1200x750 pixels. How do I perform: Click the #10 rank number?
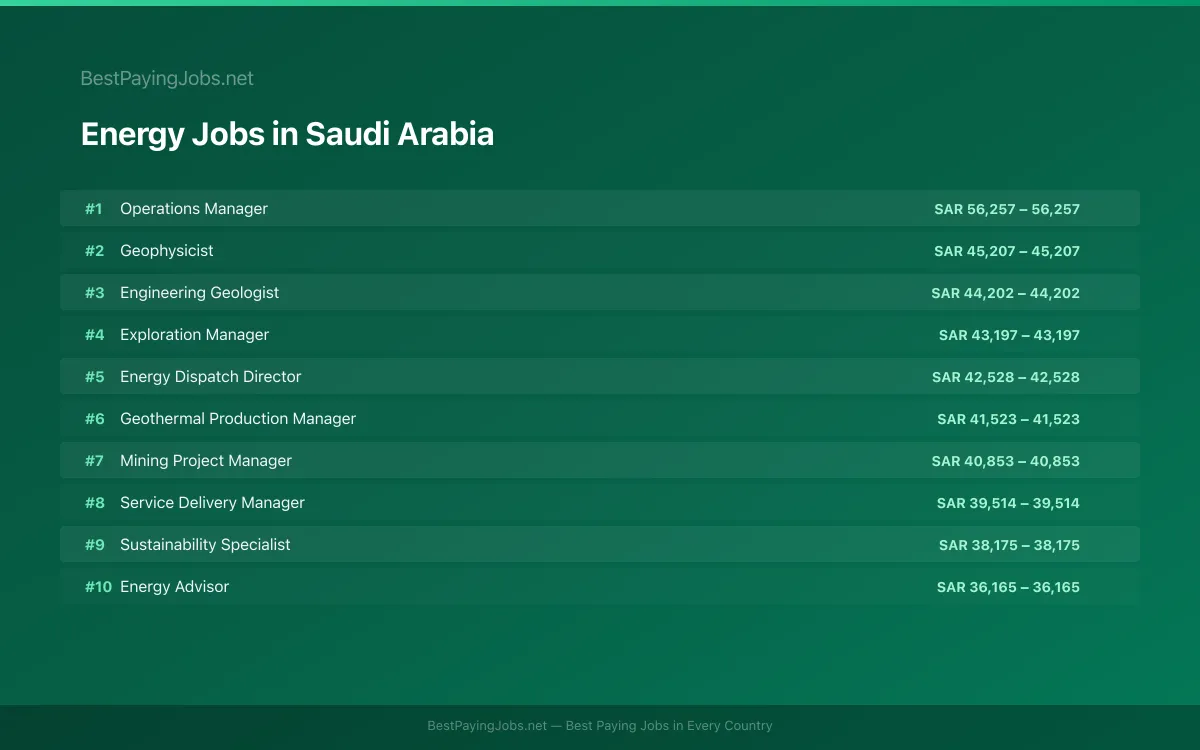pyautogui.click(x=98, y=587)
